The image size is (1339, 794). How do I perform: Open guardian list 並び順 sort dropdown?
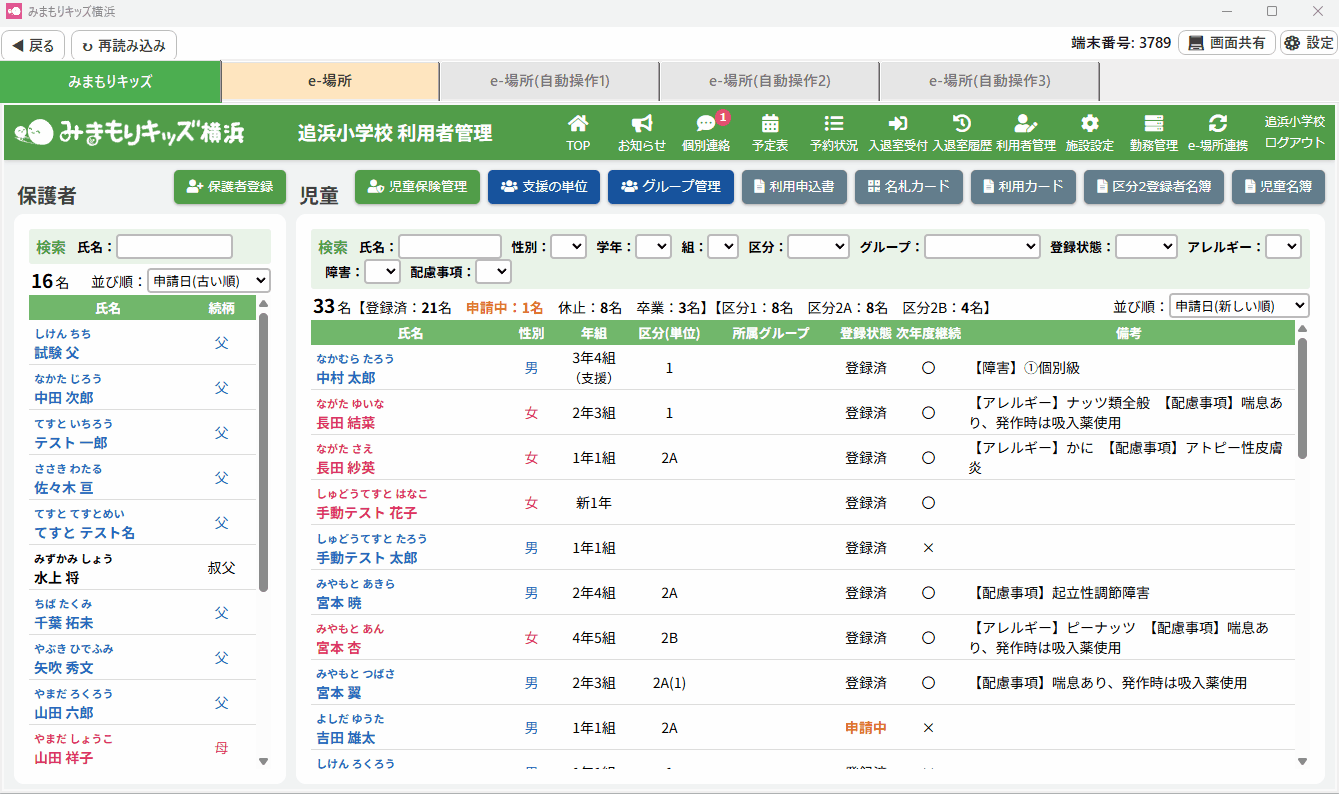pos(208,281)
